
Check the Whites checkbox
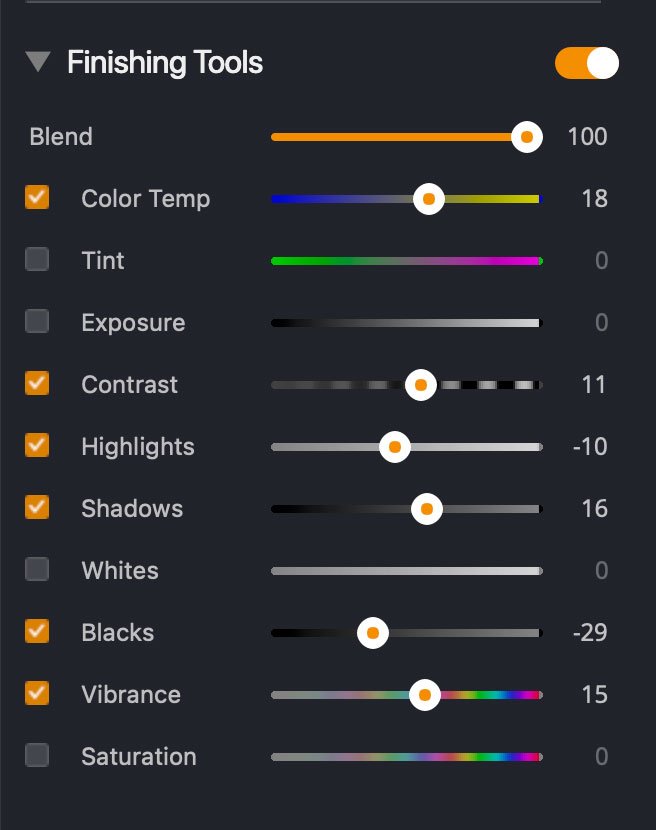tap(37, 570)
